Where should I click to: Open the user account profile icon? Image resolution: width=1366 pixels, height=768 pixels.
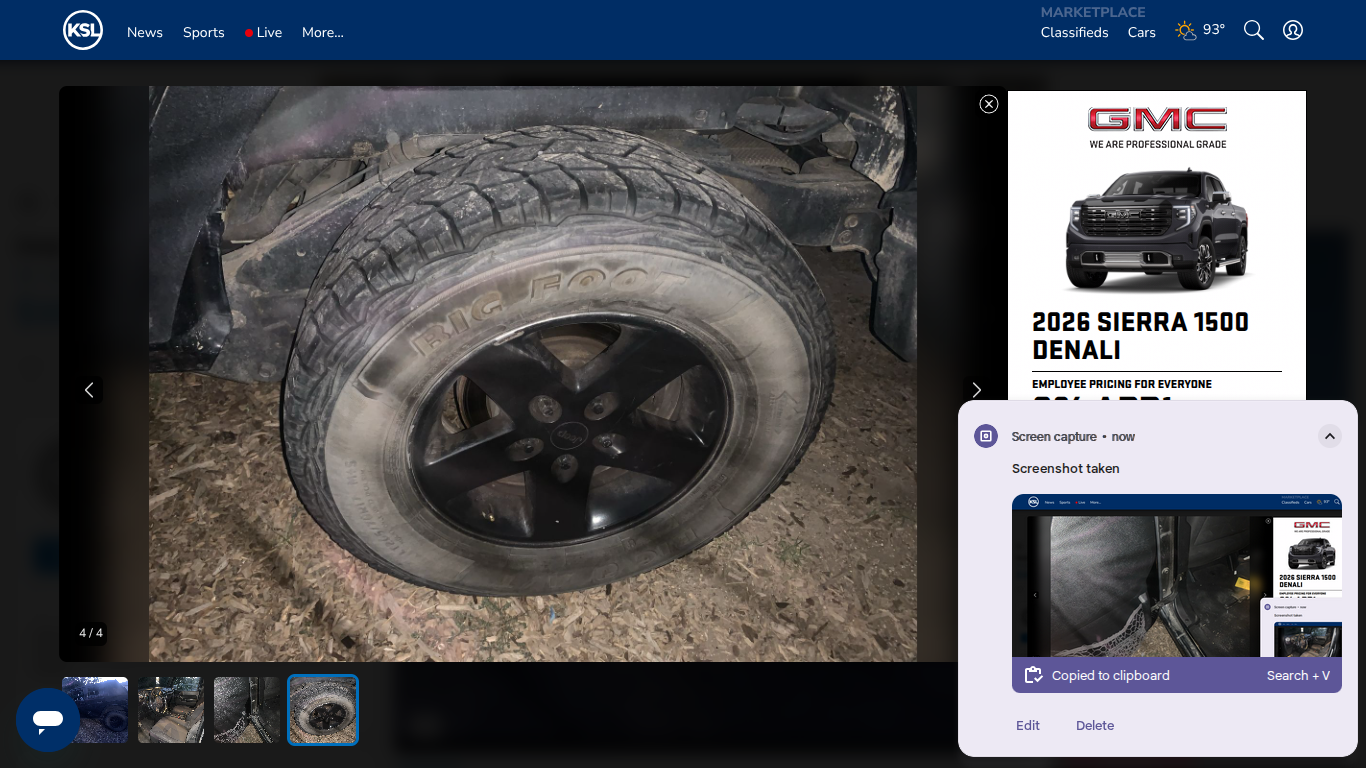point(1293,30)
